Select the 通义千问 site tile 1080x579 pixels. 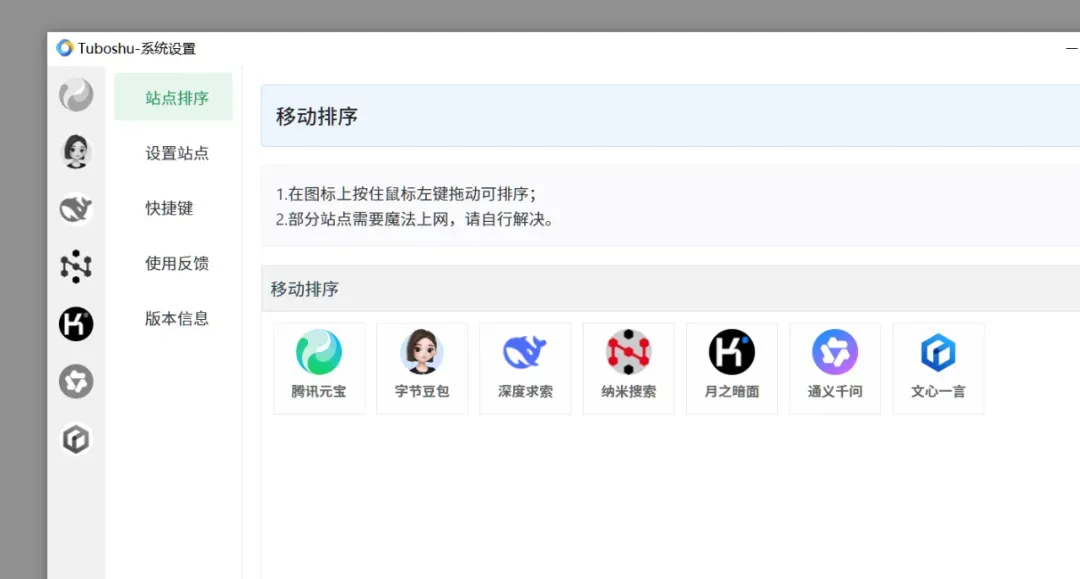(835, 368)
